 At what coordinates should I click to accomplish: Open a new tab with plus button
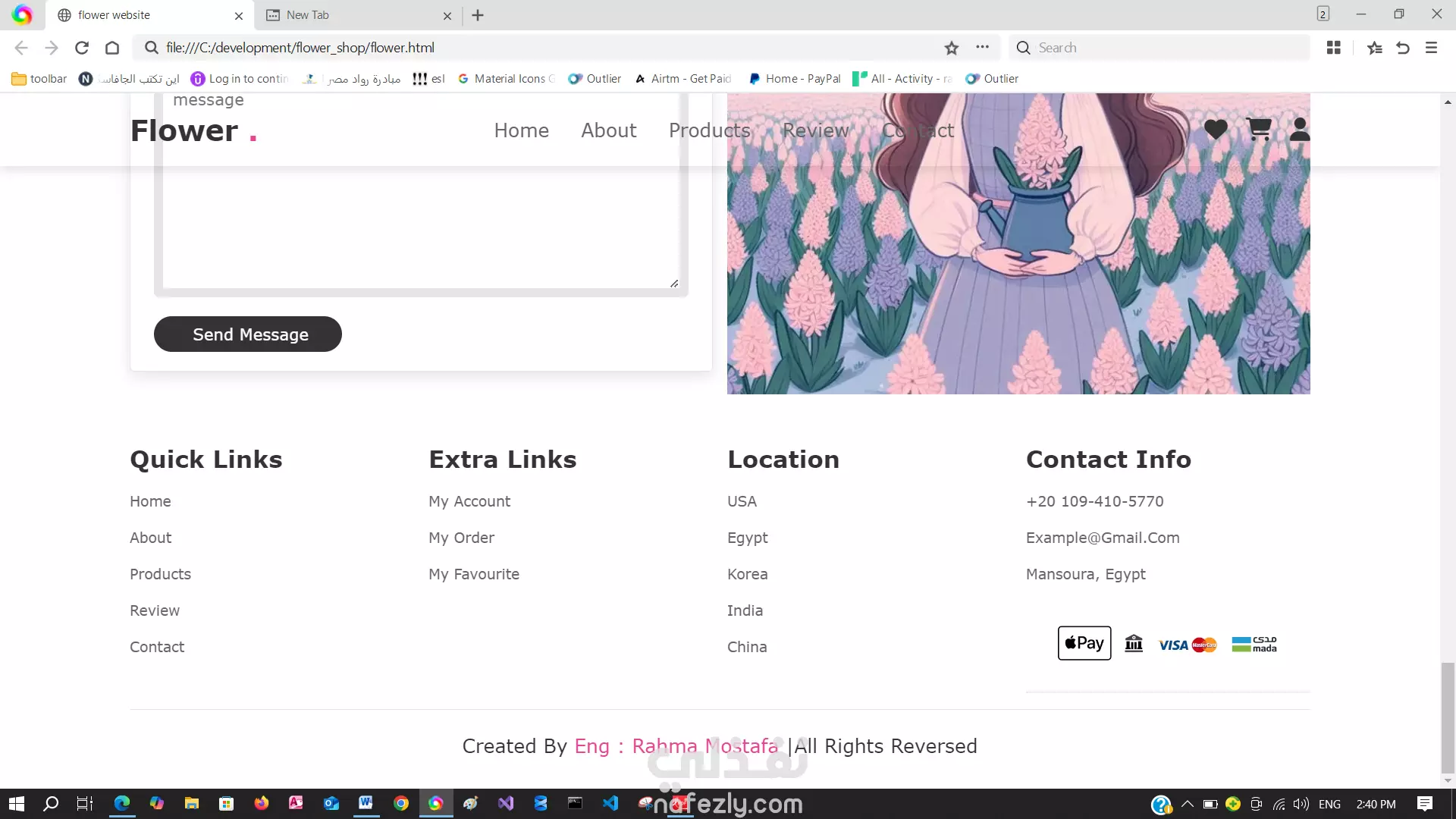pyautogui.click(x=478, y=15)
